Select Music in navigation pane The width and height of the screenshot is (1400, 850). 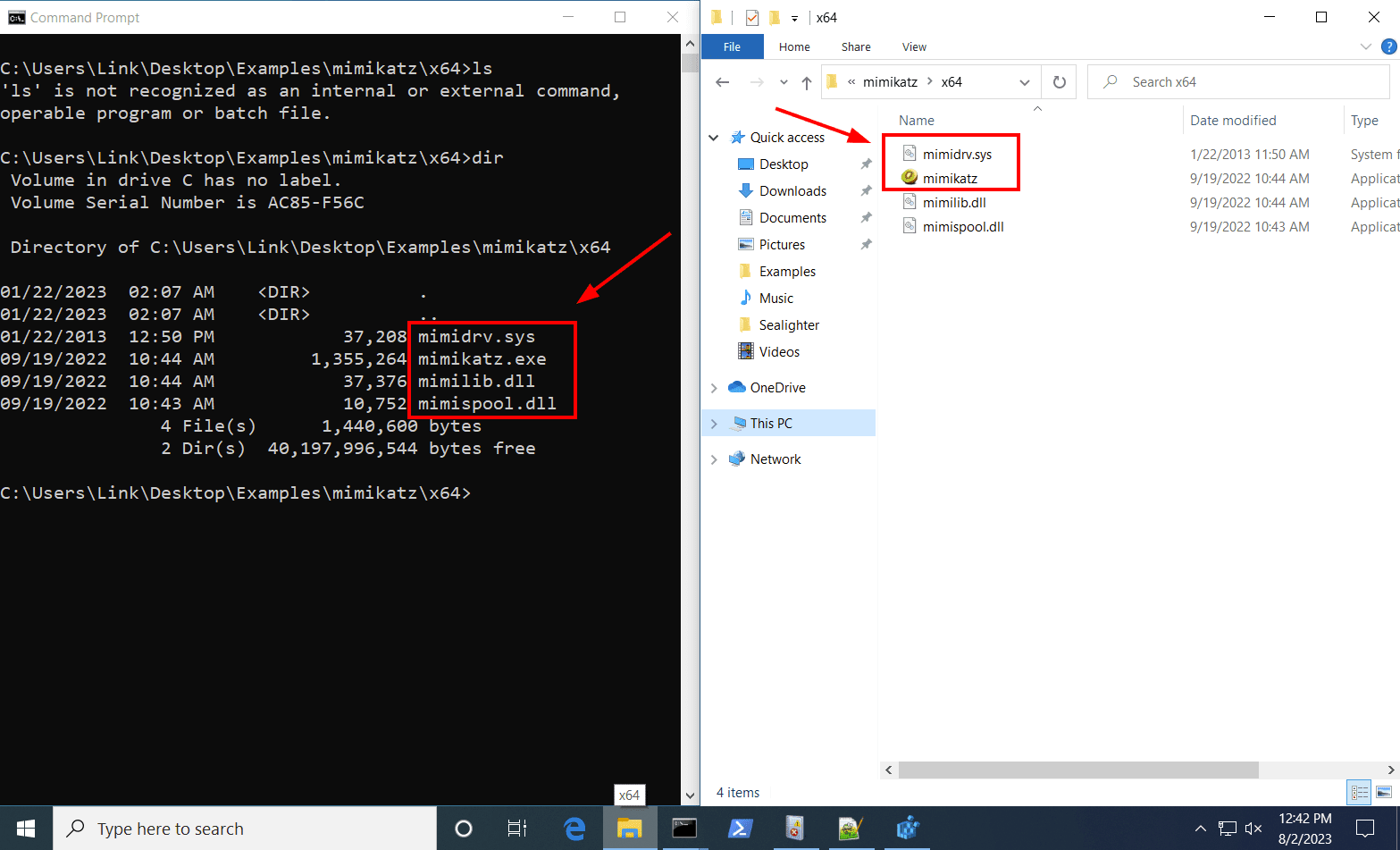point(775,299)
